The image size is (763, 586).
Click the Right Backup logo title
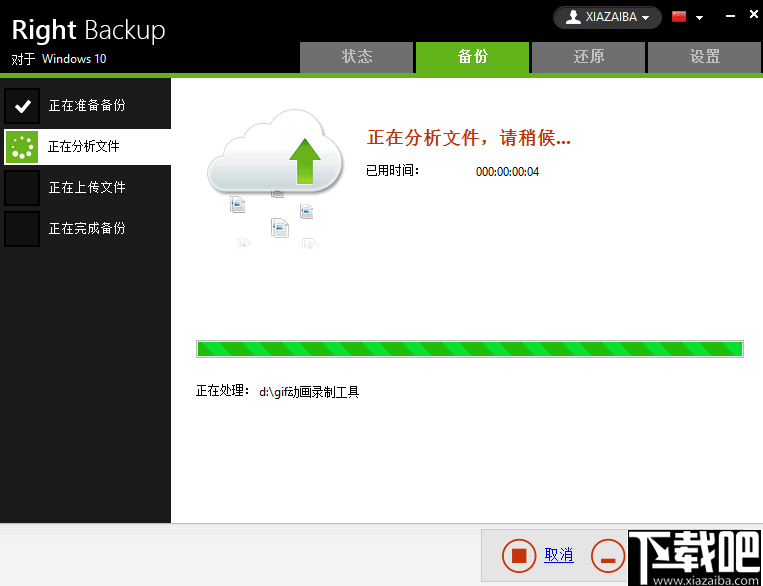click(x=89, y=30)
